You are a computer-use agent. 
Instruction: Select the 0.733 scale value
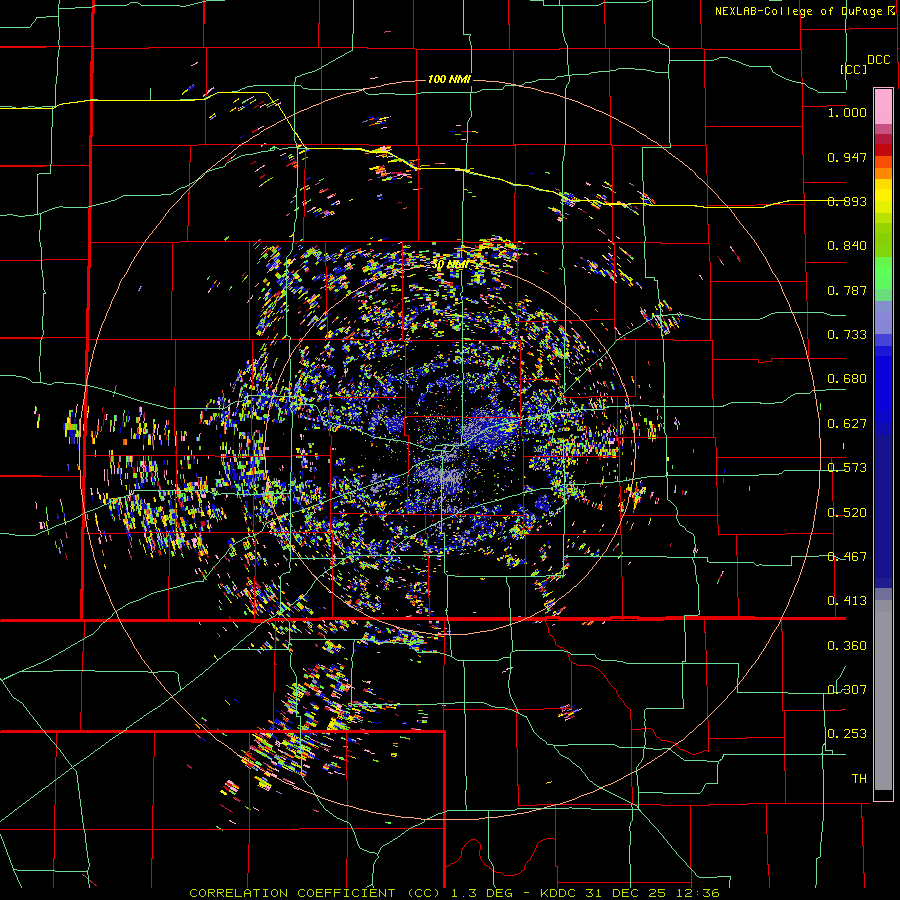(847, 335)
